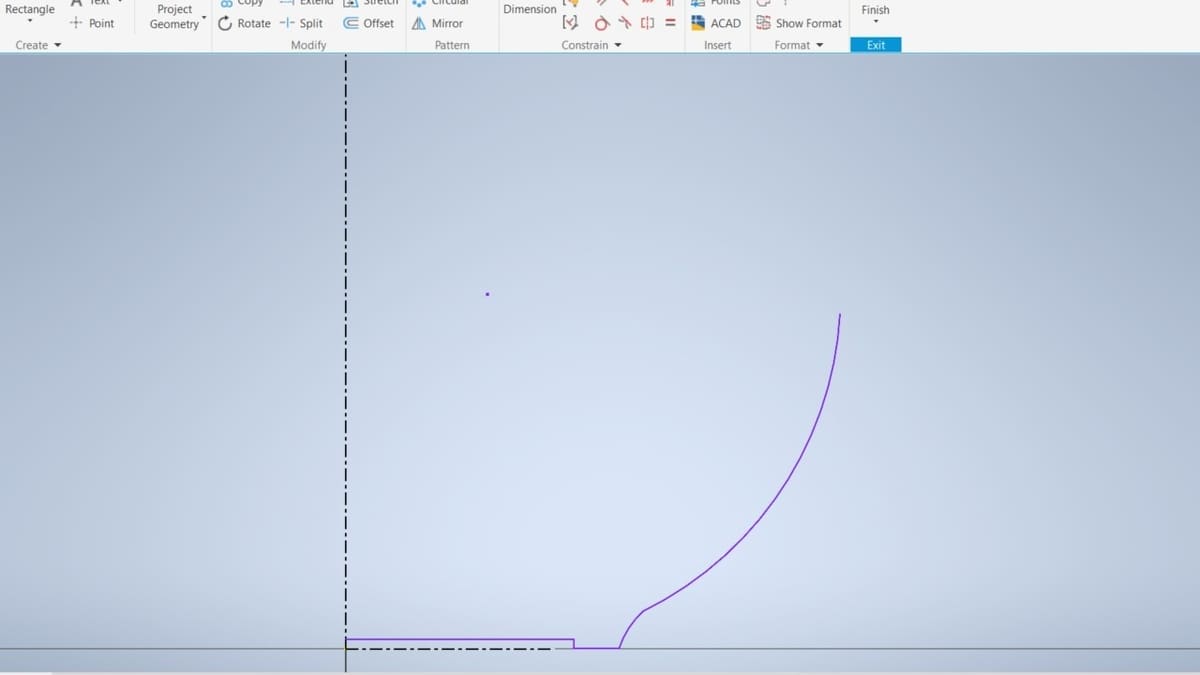Select the Rotate modify tool

coord(244,23)
